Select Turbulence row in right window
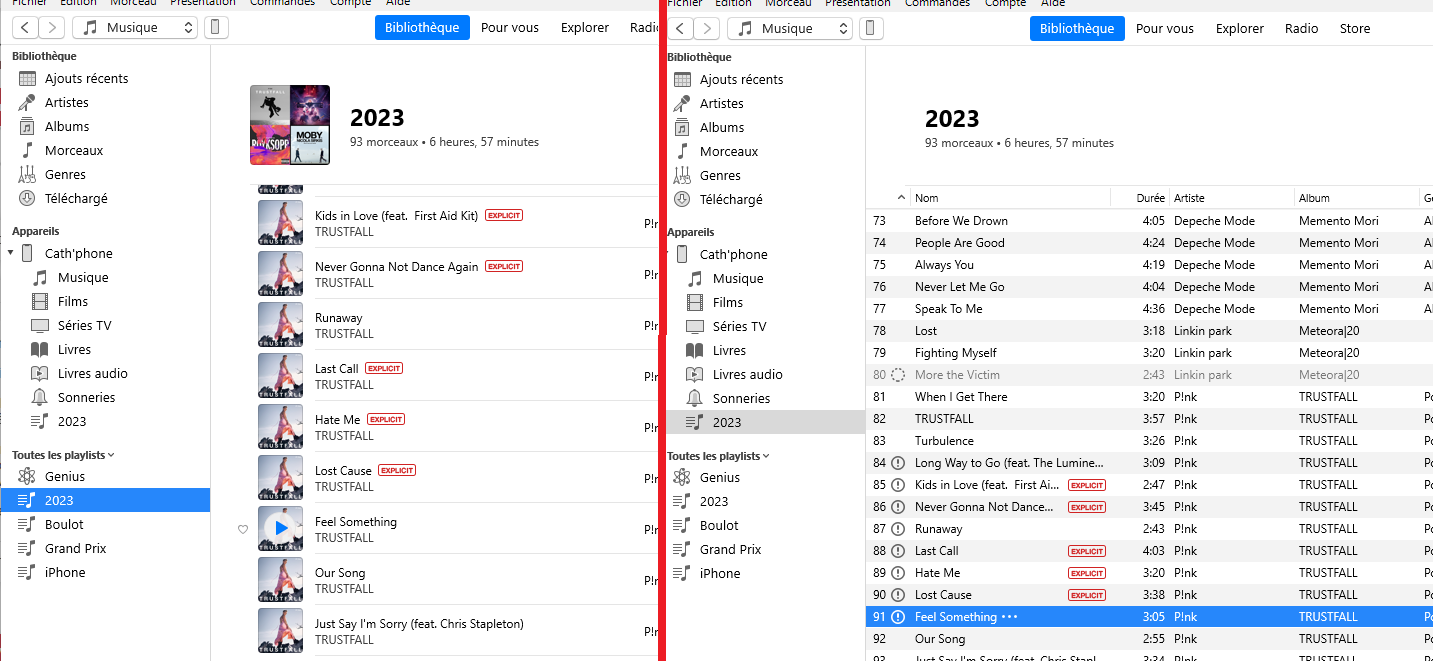This screenshot has height=661, width=1433. pos(1149,441)
